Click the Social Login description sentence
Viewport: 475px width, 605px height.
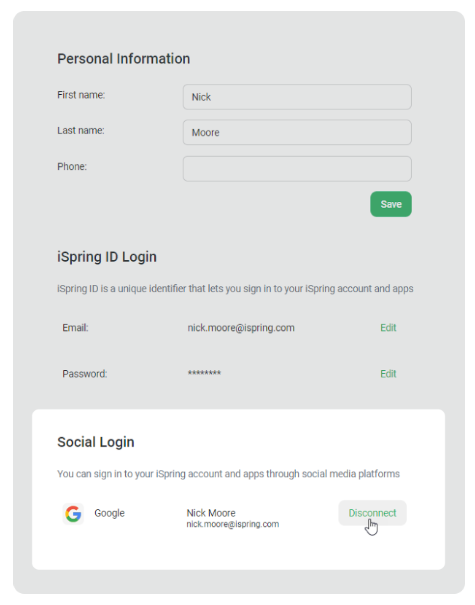coord(228,473)
